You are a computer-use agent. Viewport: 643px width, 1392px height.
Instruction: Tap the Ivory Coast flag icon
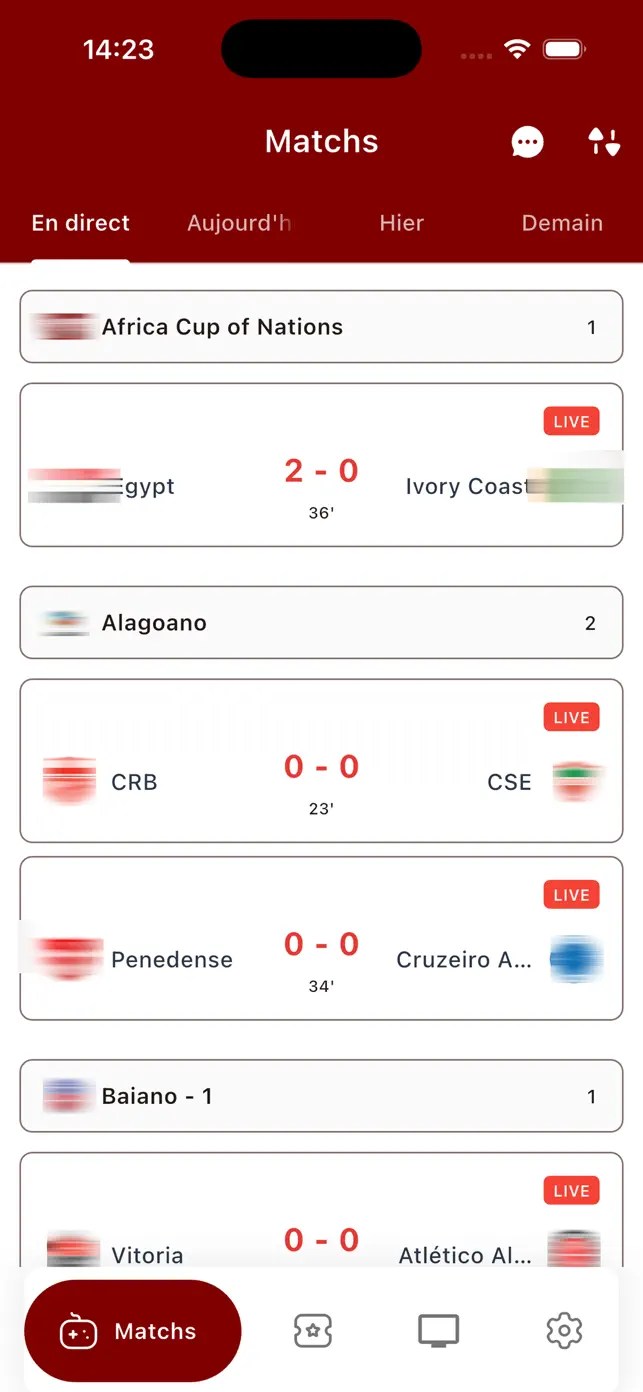573,486
